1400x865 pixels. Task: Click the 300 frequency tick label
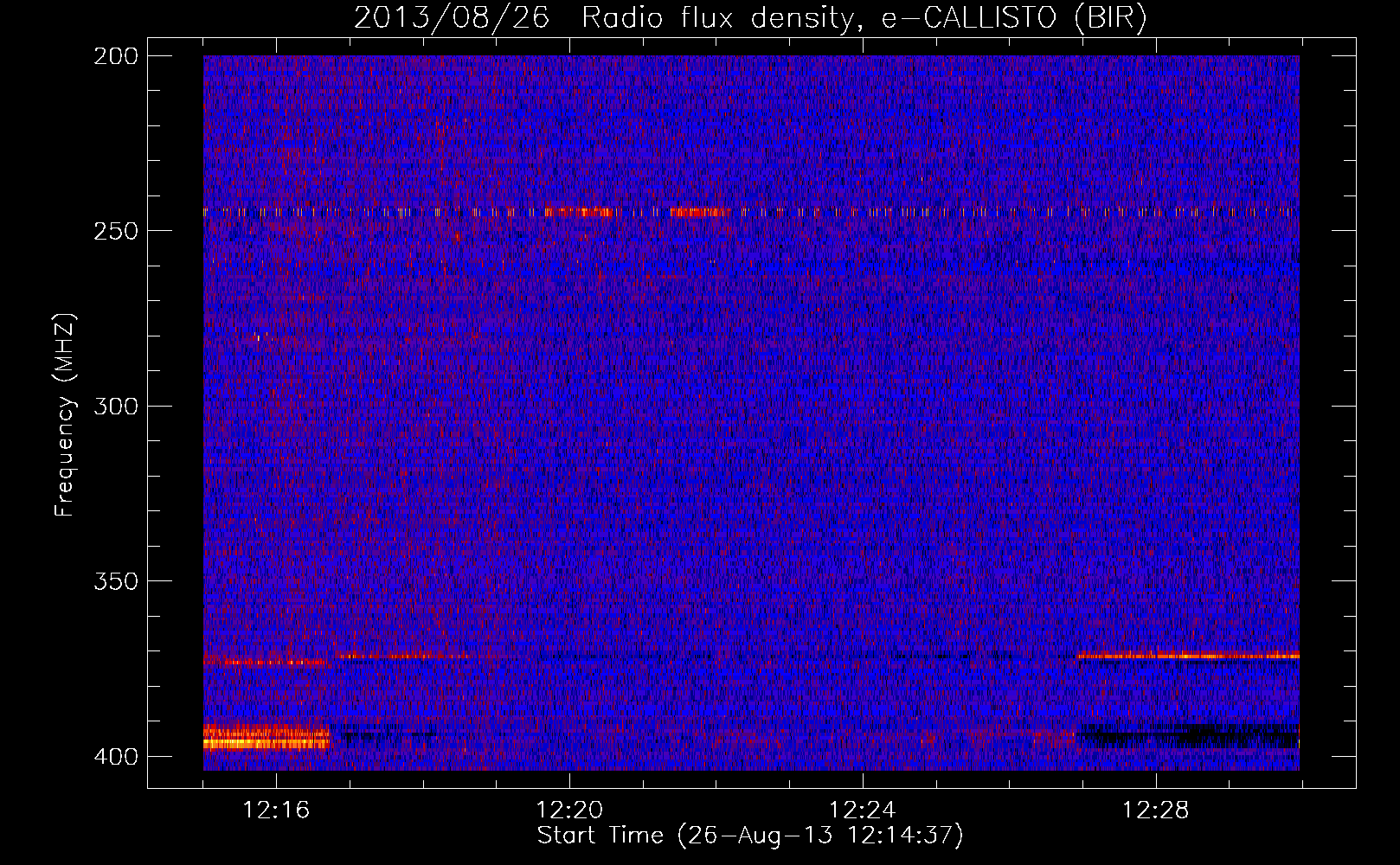click(115, 406)
